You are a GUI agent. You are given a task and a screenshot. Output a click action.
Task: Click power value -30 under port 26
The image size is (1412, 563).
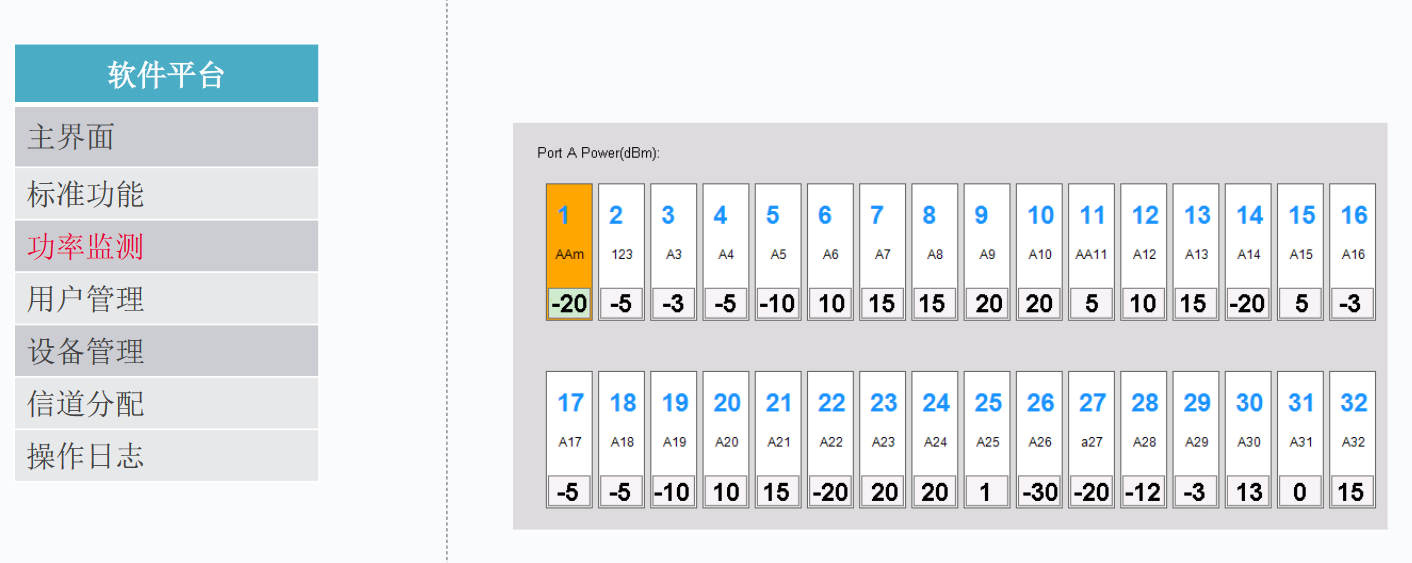click(1040, 491)
